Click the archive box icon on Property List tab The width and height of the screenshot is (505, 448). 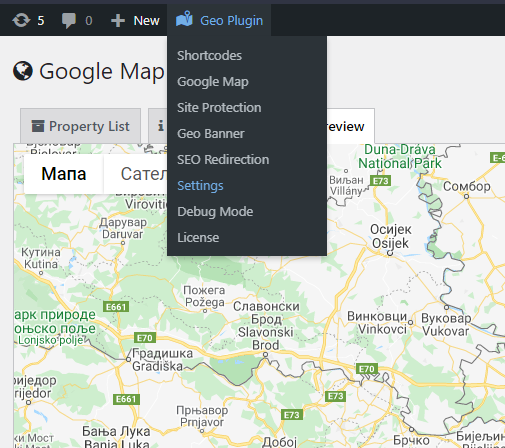click(38, 126)
